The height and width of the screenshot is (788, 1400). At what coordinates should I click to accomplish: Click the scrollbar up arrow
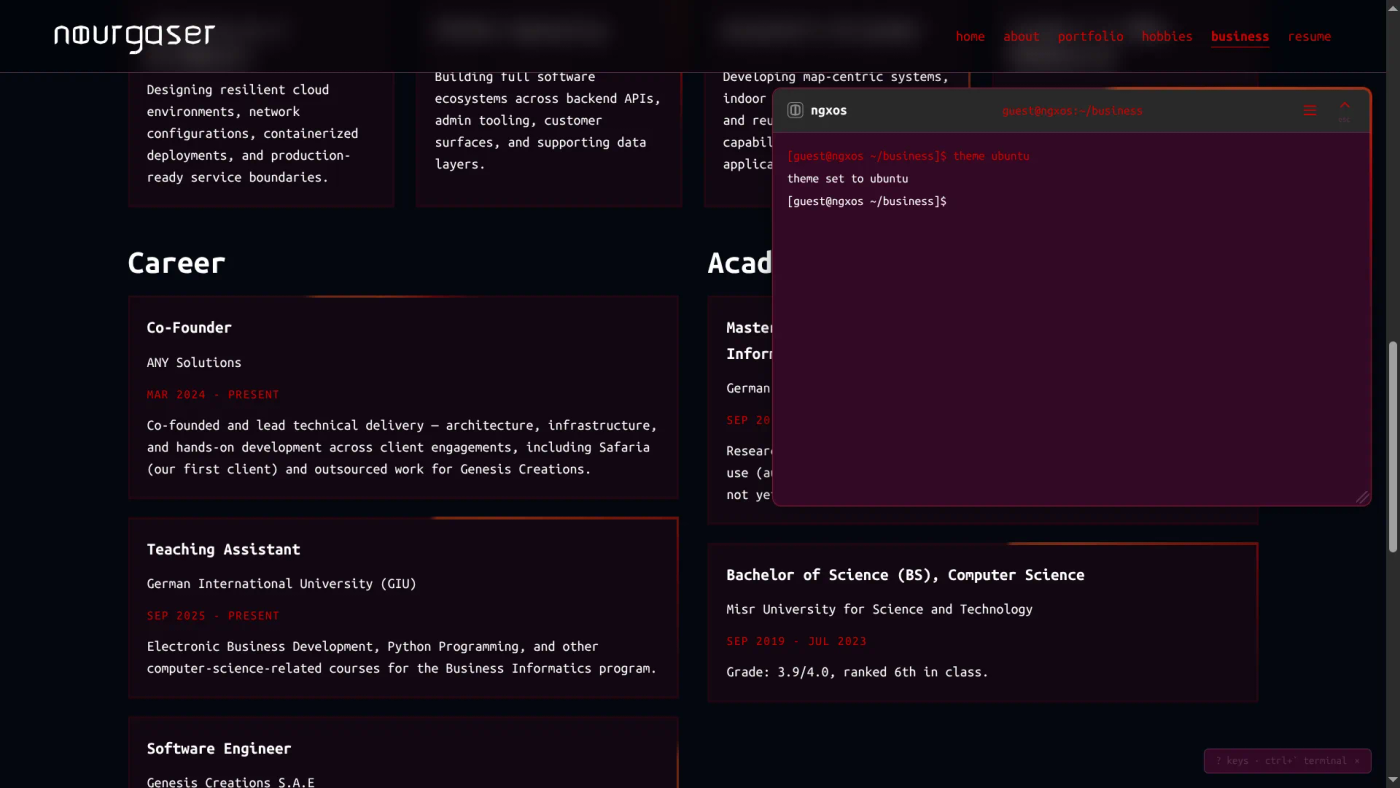point(1392,7)
